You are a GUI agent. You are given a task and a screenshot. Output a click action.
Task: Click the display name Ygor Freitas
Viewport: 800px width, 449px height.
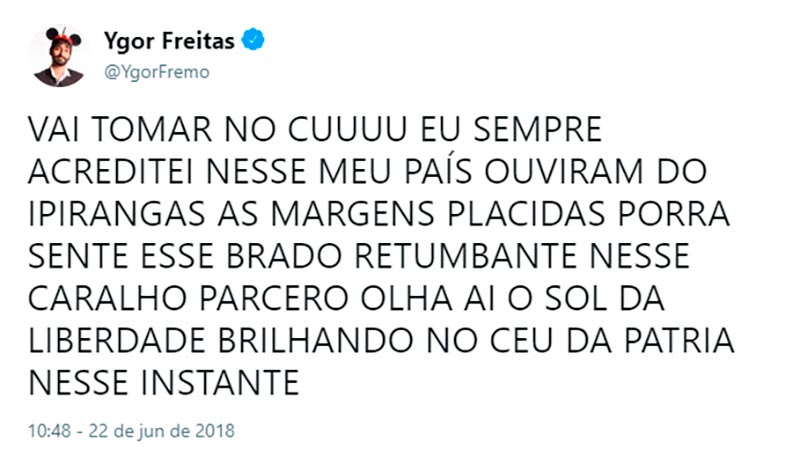171,41
